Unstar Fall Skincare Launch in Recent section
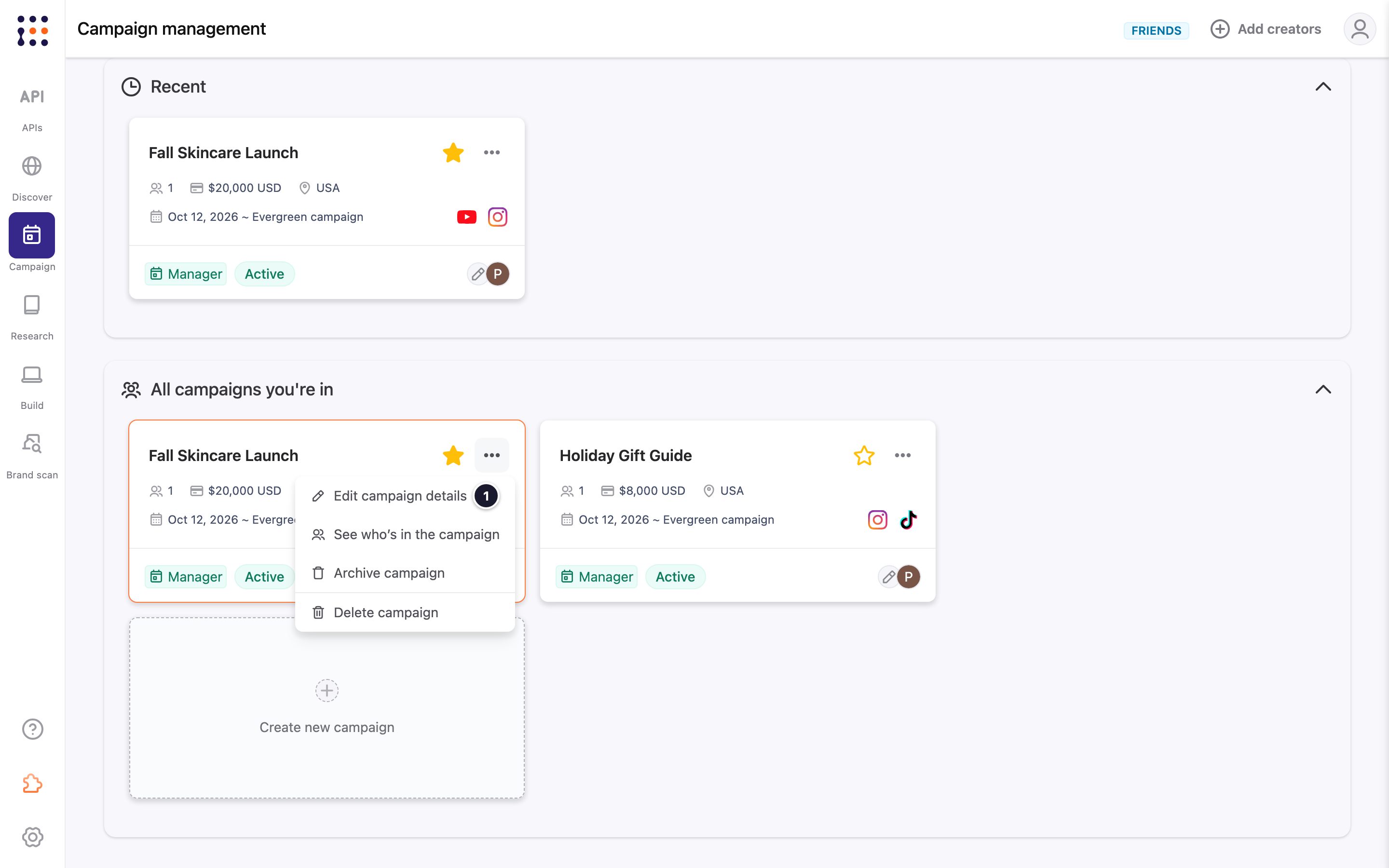Image resolution: width=1389 pixels, height=868 pixels. pos(453,153)
